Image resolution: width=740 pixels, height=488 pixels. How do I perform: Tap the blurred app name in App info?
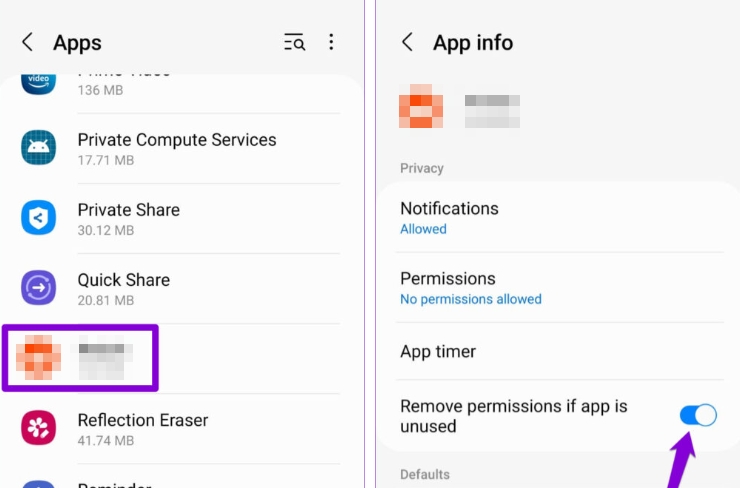pos(492,111)
